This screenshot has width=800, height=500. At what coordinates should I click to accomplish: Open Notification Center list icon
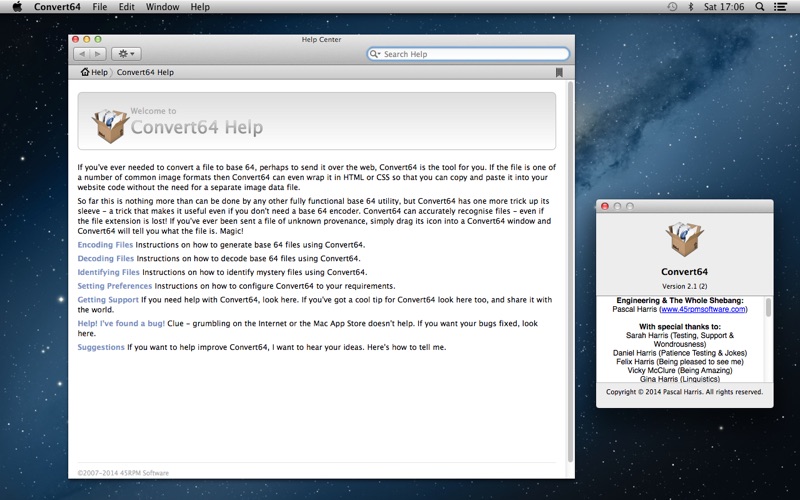tap(780, 7)
